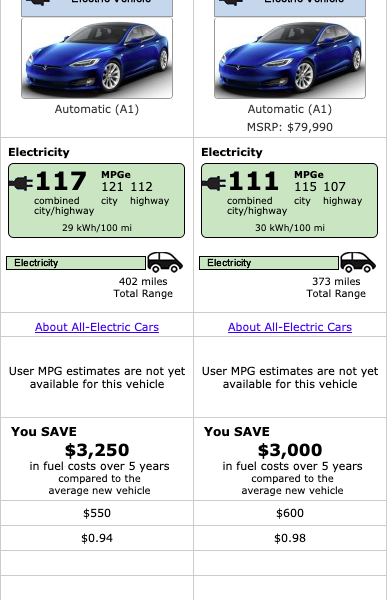Click the right Tesla car photo
The height and width of the screenshot is (600, 387).
click(x=290, y=58)
